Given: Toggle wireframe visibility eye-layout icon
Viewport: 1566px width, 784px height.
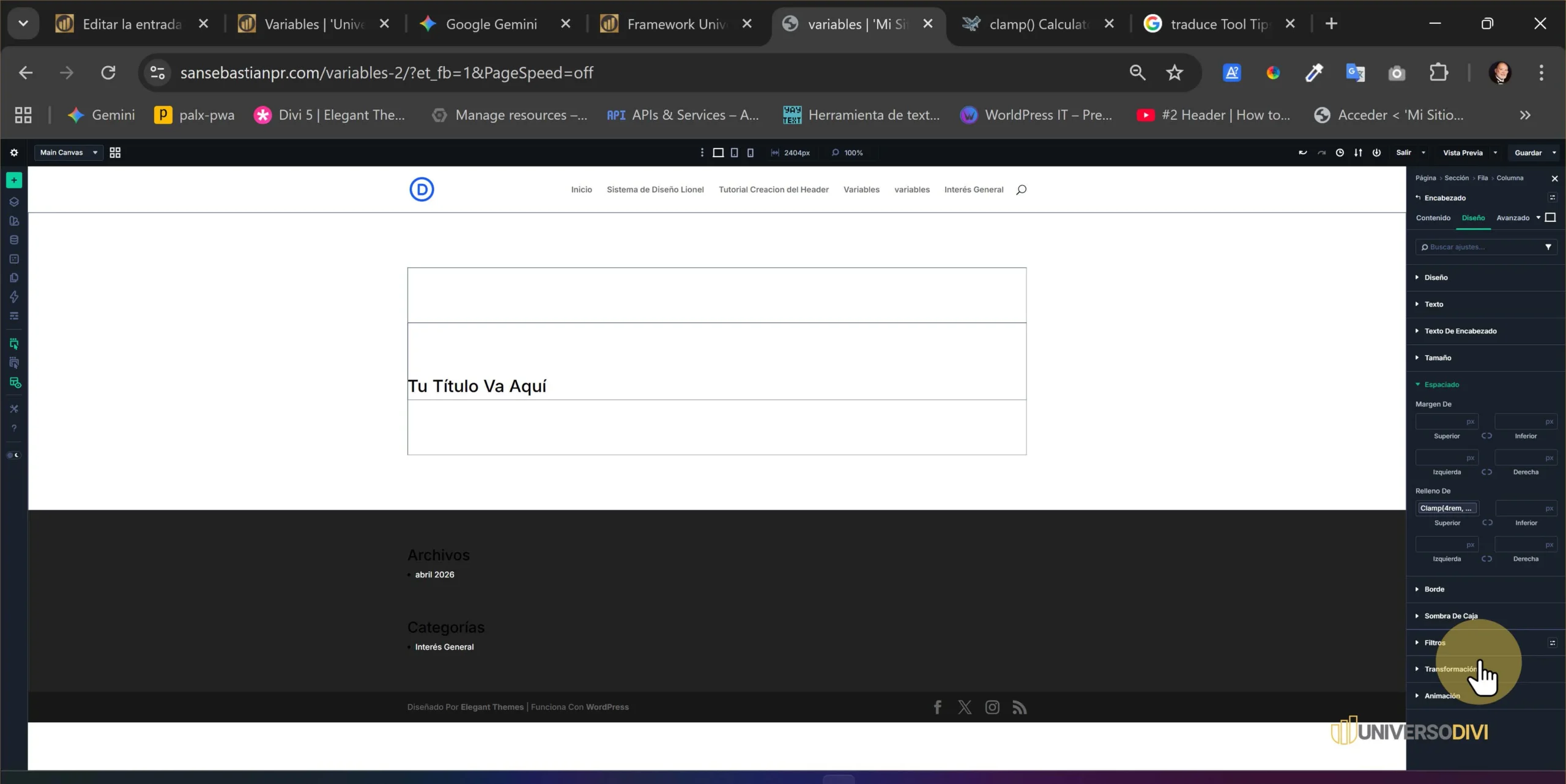Looking at the screenshot, I should click(15, 383).
